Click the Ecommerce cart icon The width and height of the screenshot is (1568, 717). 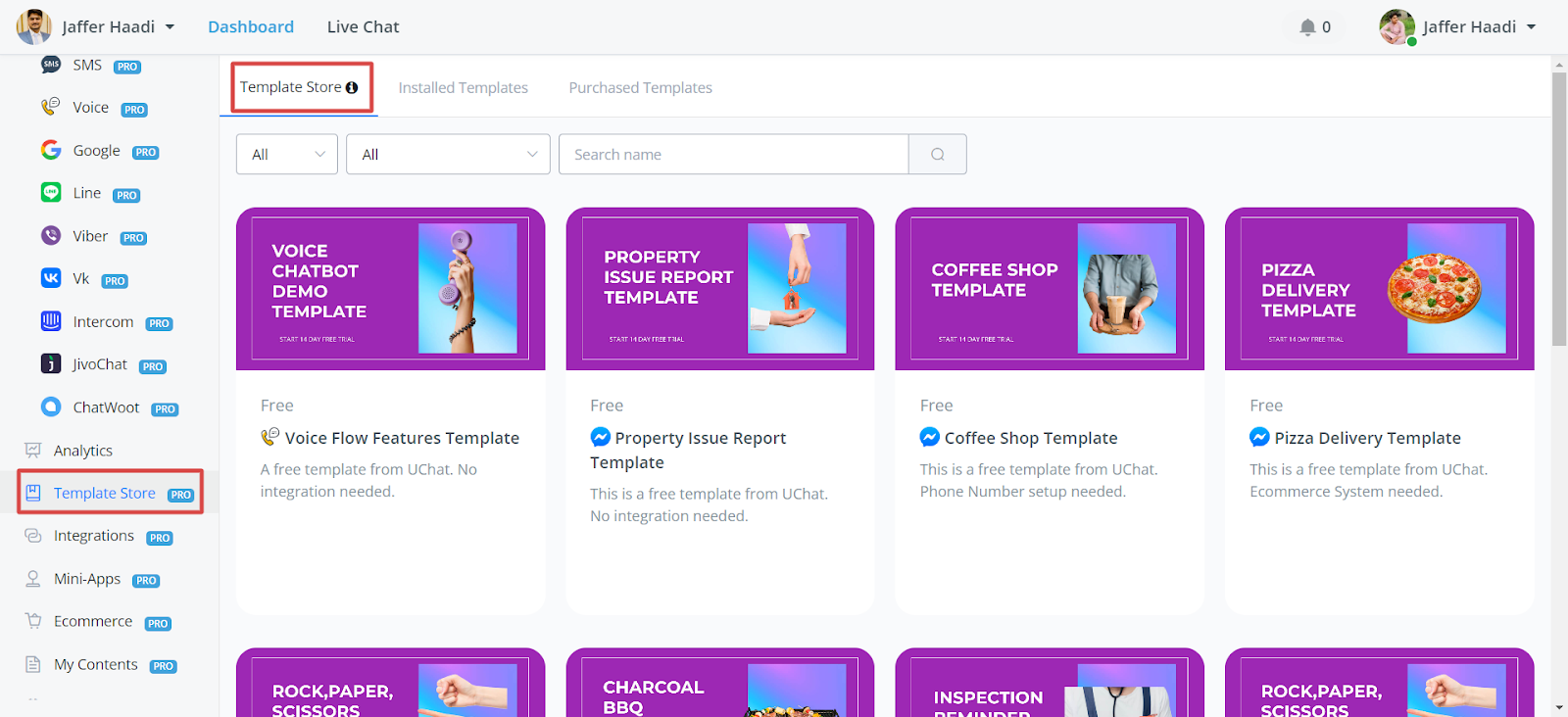click(x=33, y=621)
